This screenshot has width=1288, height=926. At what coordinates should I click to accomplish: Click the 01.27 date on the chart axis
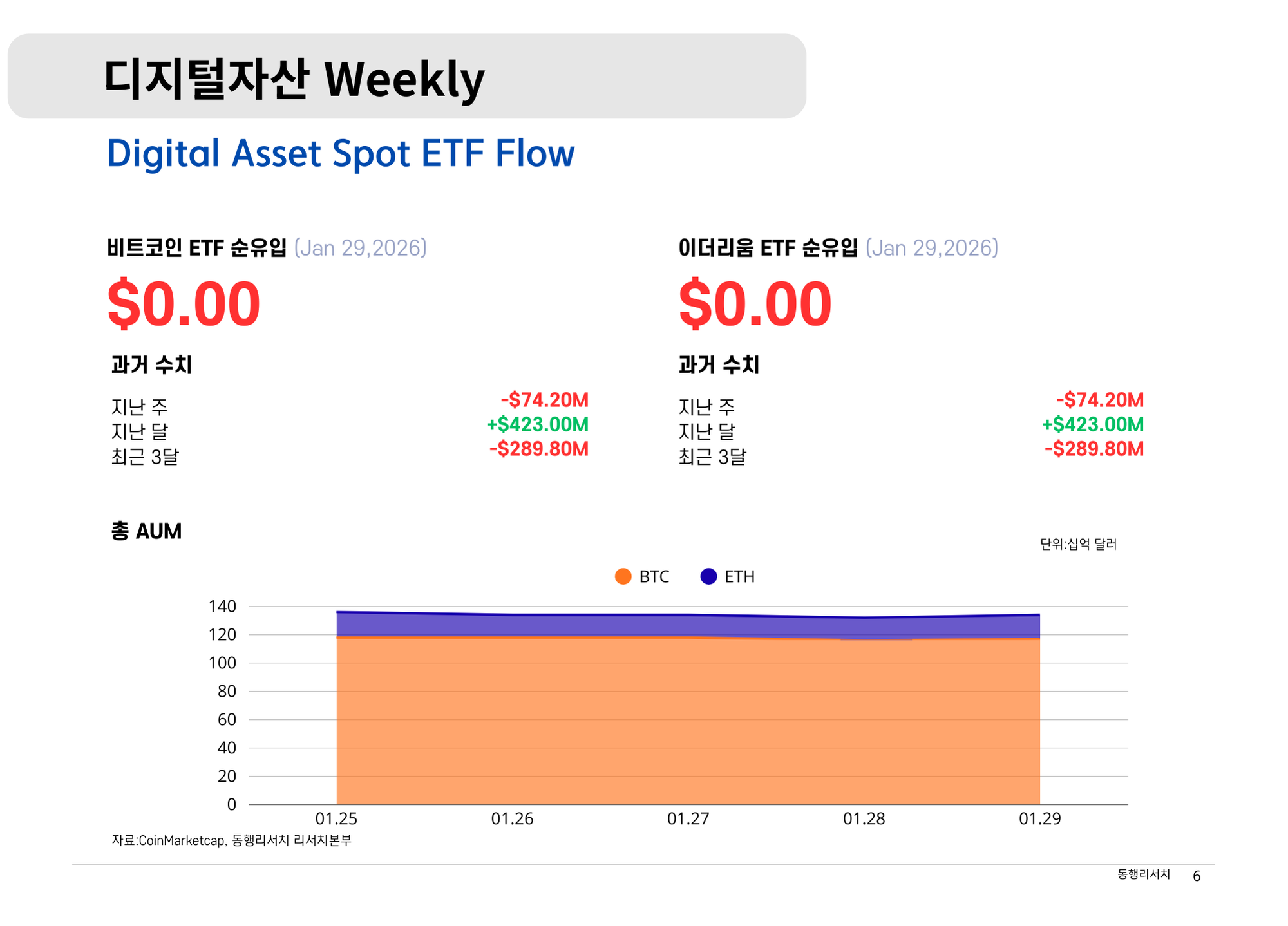(x=688, y=818)
